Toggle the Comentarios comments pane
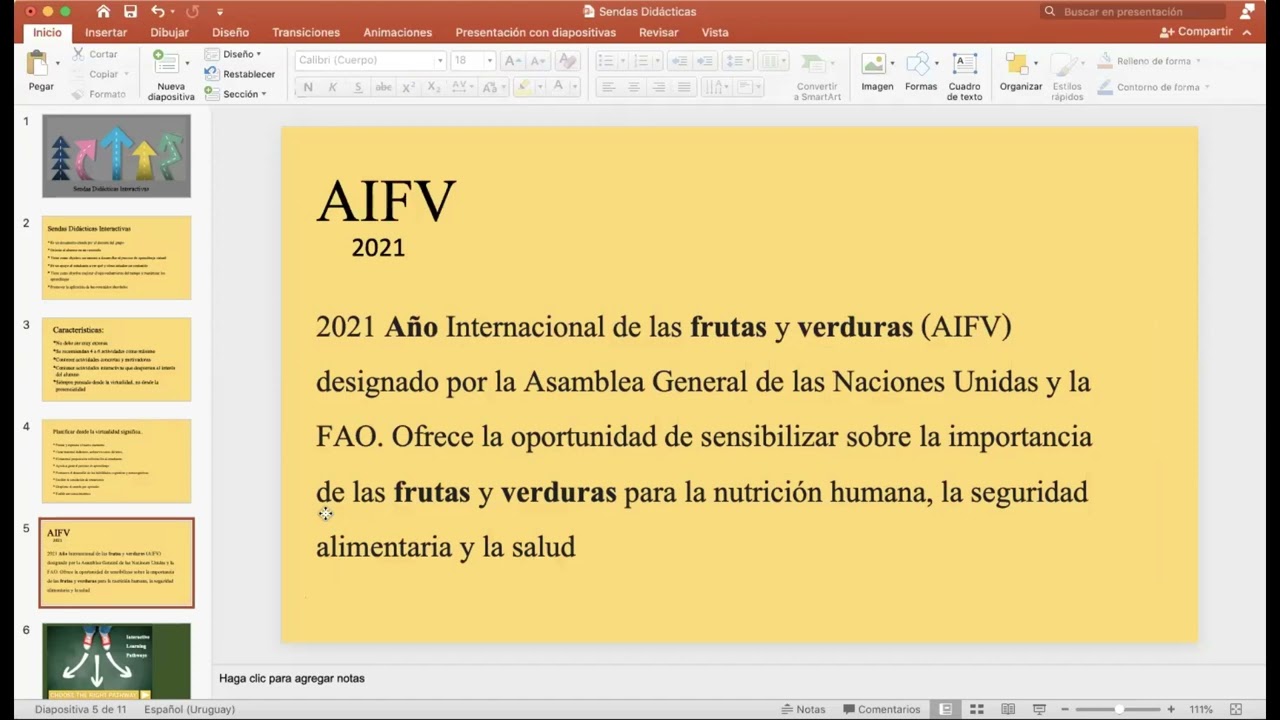Viewport: 1280px width, 720px height. (x=882, y=709)
